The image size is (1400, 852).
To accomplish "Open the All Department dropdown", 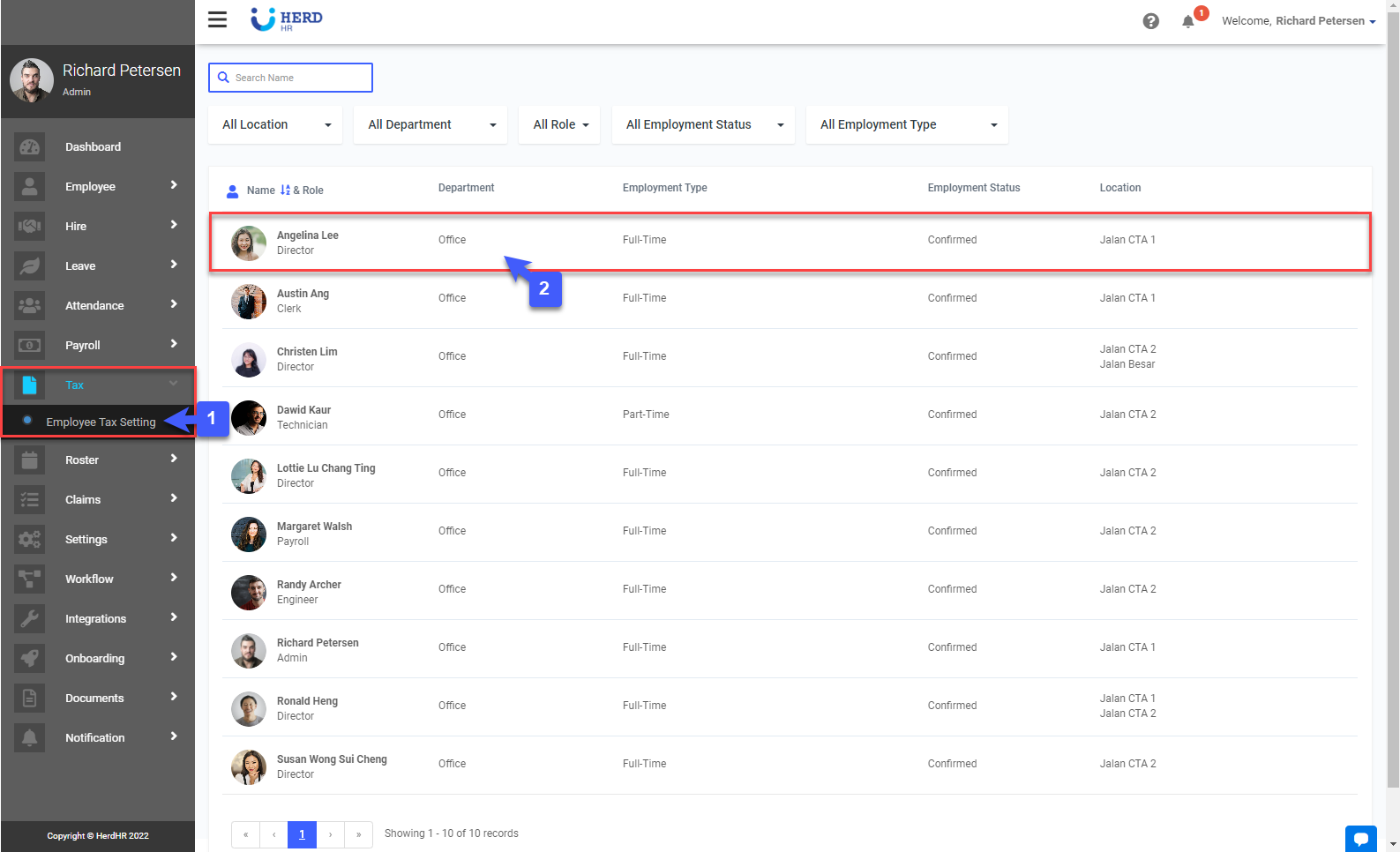I will pyautogui.click(x=430, y=125).
